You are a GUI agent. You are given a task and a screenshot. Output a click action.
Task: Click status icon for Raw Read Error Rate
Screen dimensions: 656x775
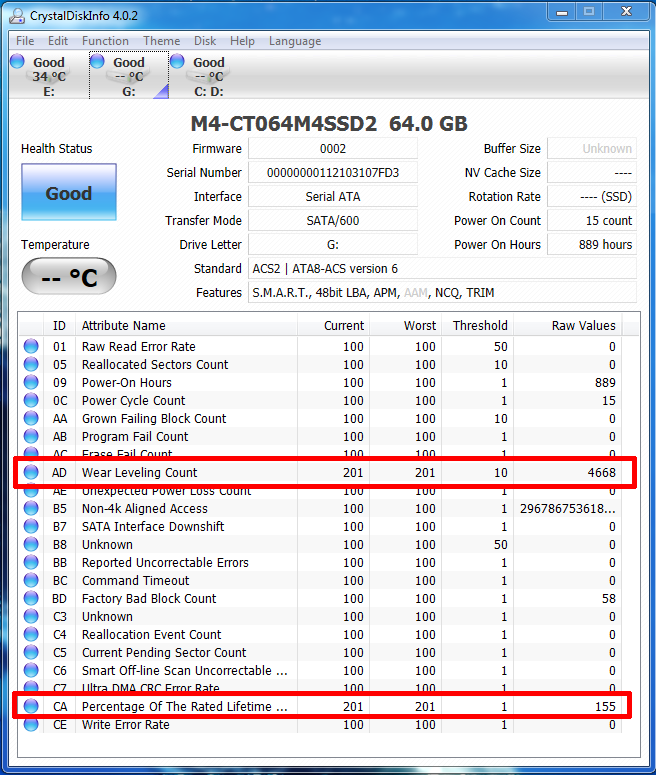pos(31,346)
